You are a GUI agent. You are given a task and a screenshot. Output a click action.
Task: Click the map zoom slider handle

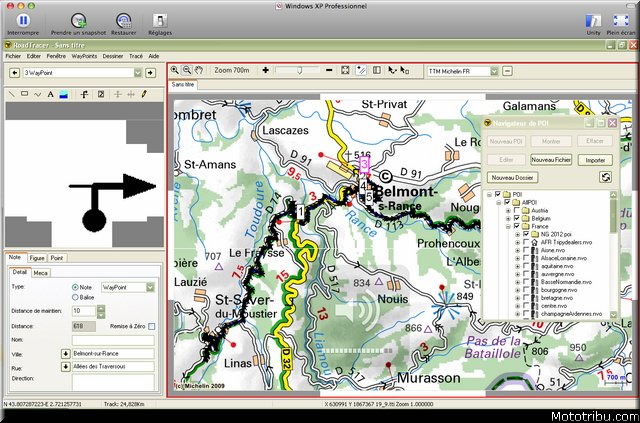(x=299, y=71)
